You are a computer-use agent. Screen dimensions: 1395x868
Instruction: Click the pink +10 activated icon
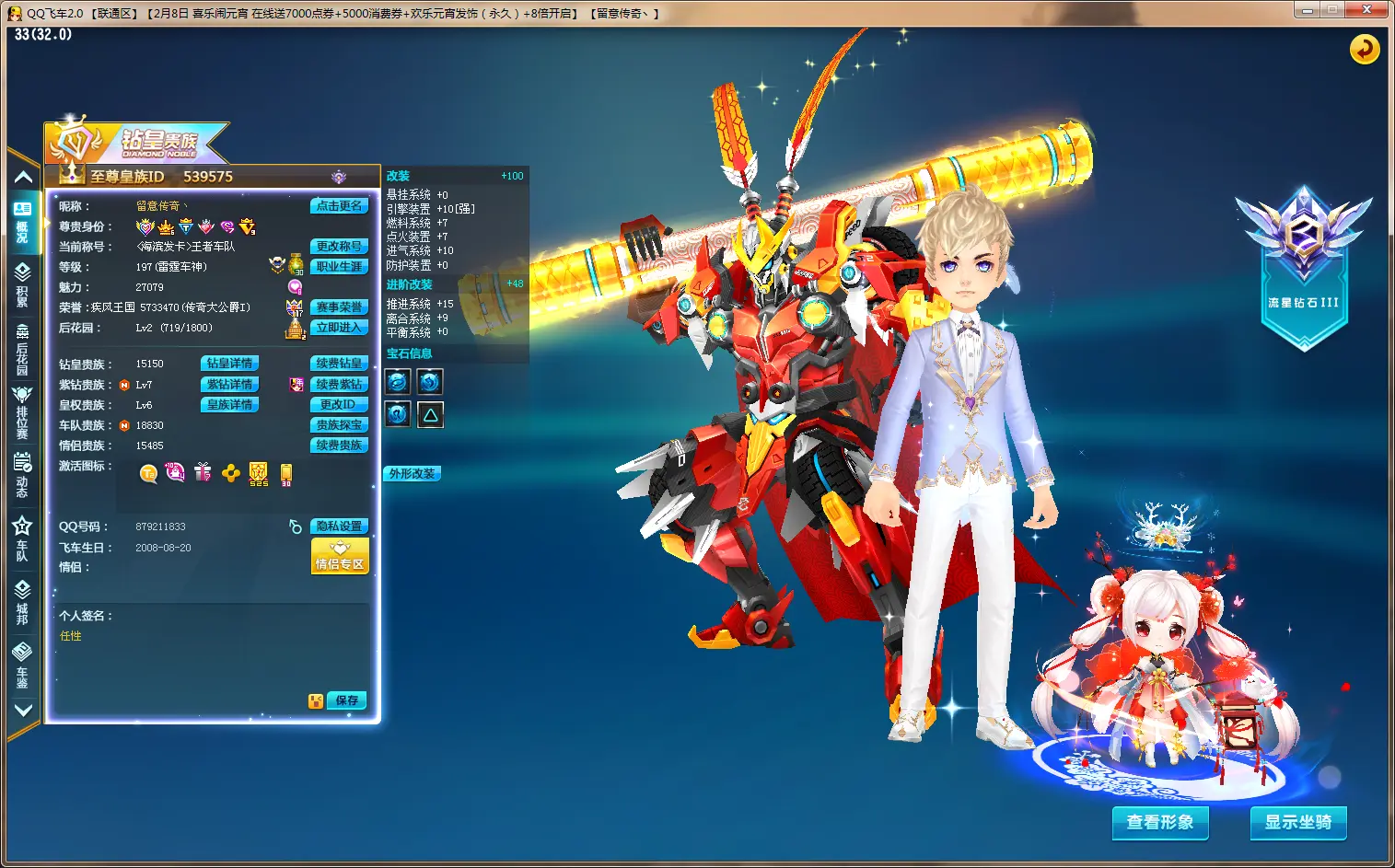pos(175,473)
